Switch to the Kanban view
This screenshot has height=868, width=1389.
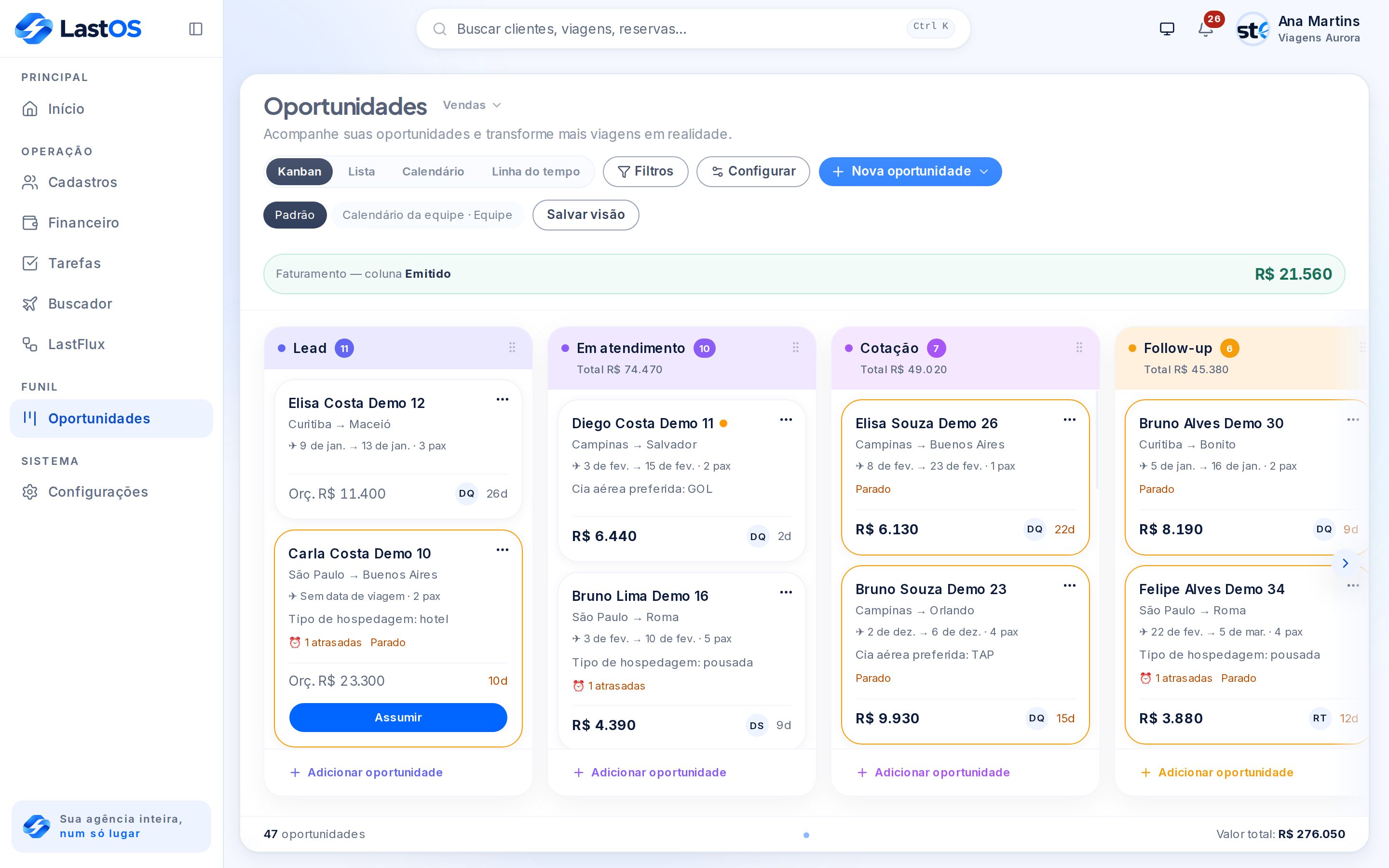[299, 172]
